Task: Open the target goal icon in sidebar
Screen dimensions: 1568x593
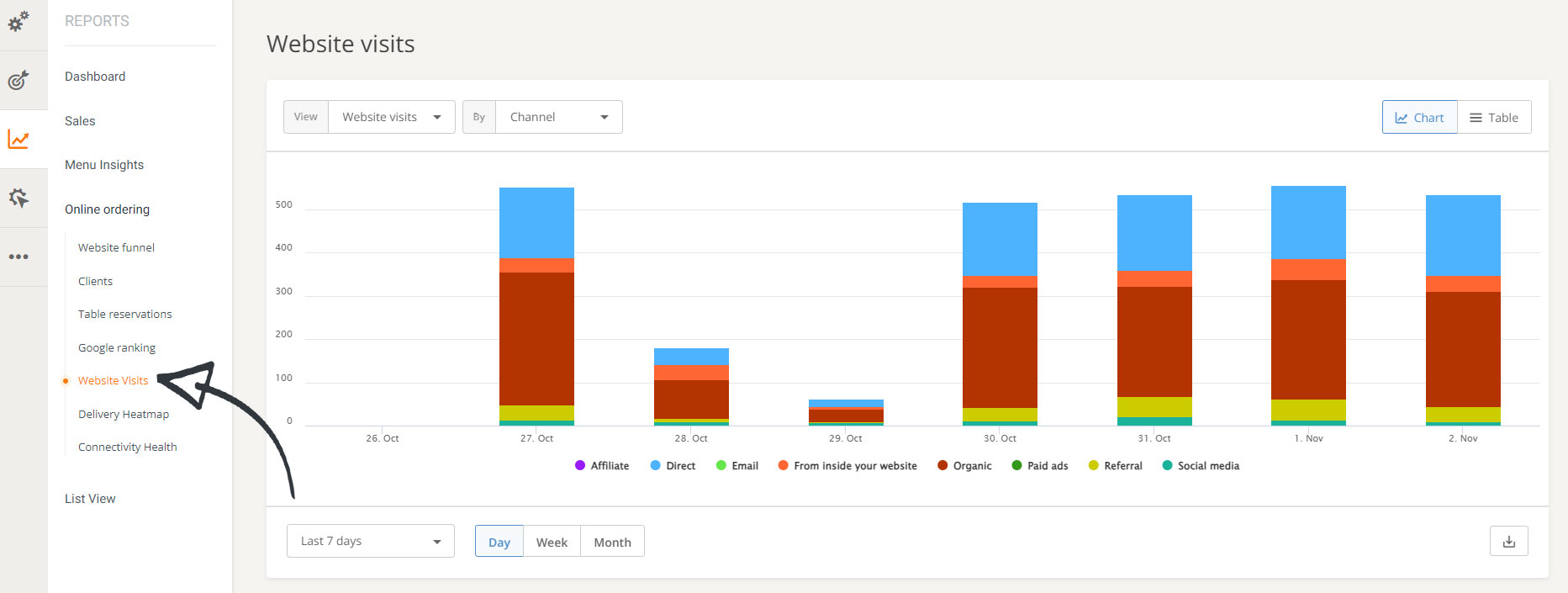Action: pos(18,80)
